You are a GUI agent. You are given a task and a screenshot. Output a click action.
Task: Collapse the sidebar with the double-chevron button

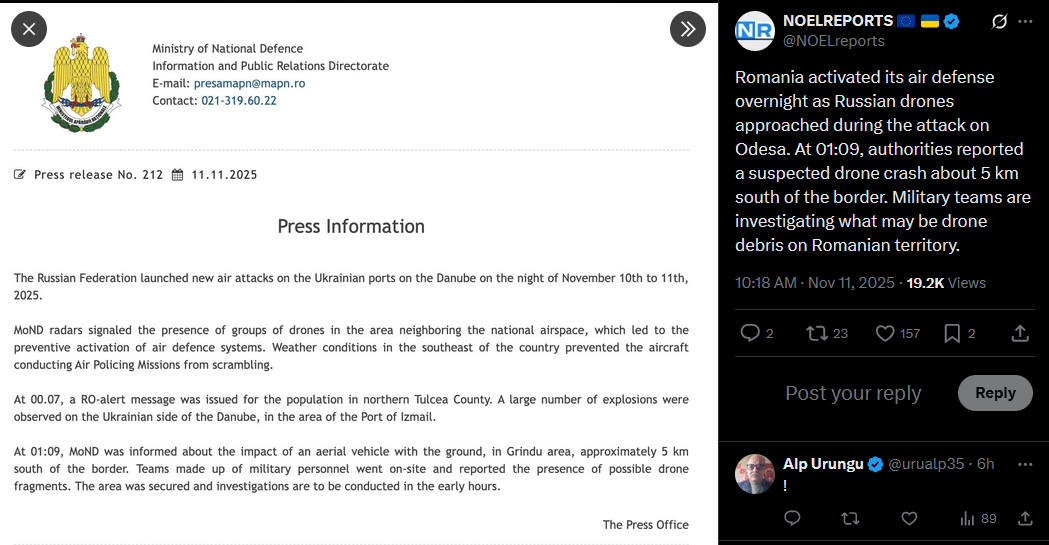coord(688,29)
